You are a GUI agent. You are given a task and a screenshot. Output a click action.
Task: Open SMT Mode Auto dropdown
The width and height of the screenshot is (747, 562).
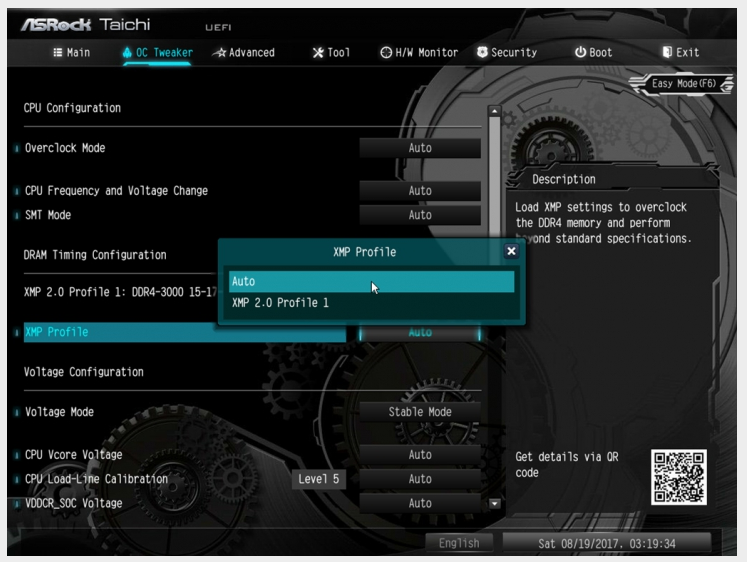tap(420, 215)
